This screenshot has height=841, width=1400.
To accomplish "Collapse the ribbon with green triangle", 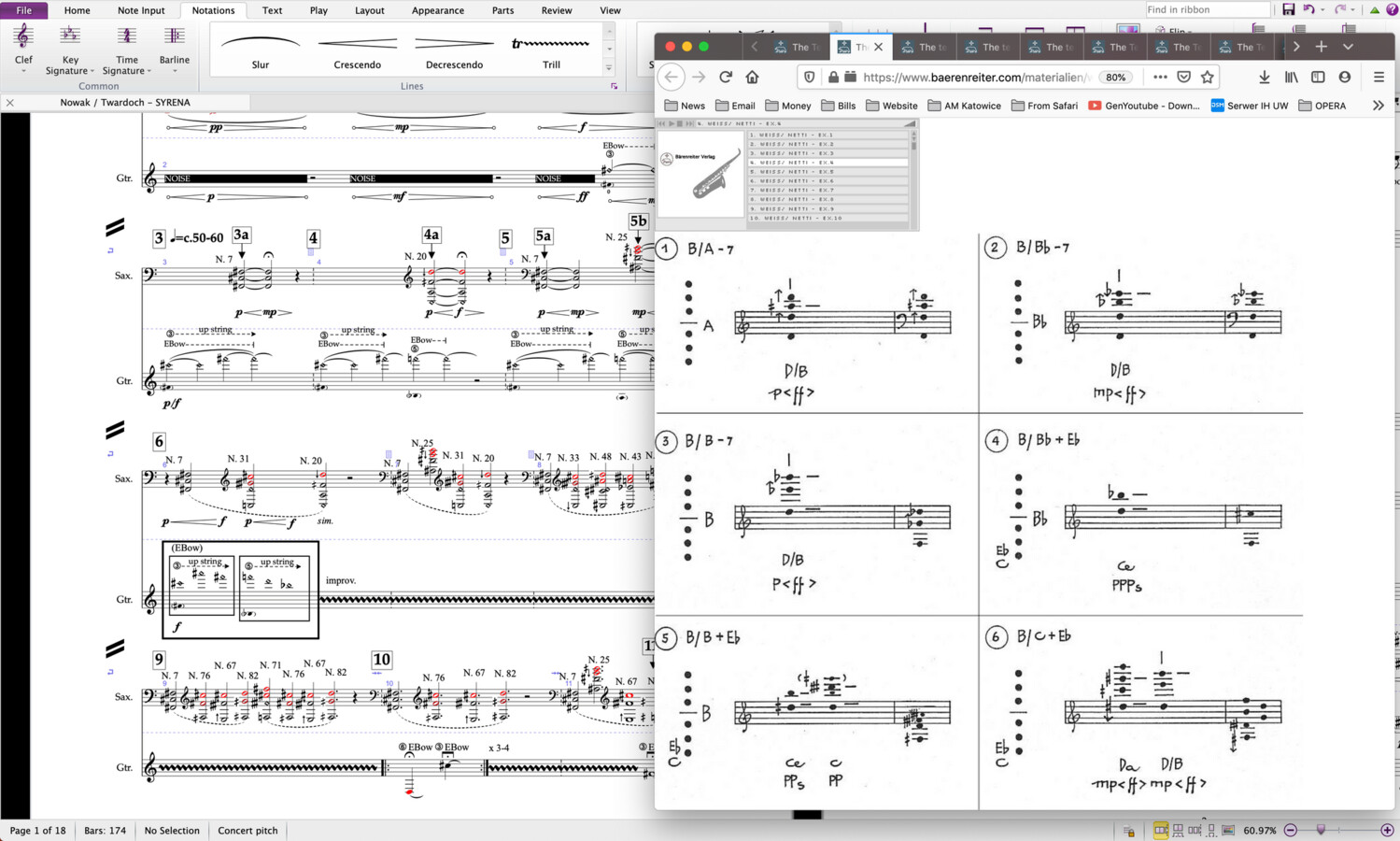I will [x=1374, y=10].
